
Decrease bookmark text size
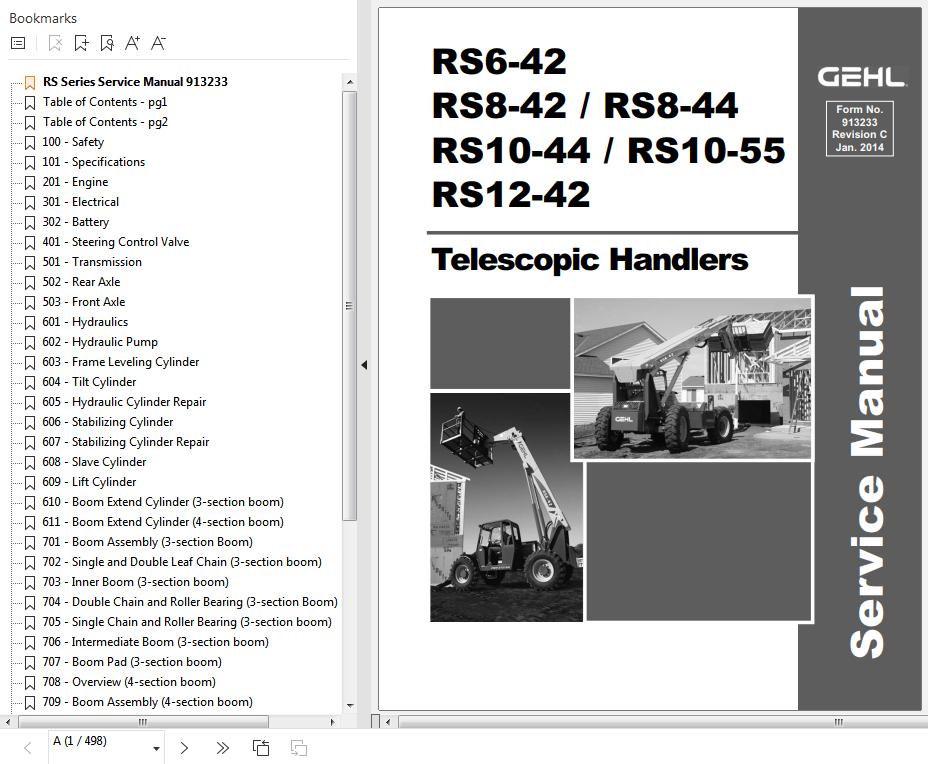tap(158, 43)
